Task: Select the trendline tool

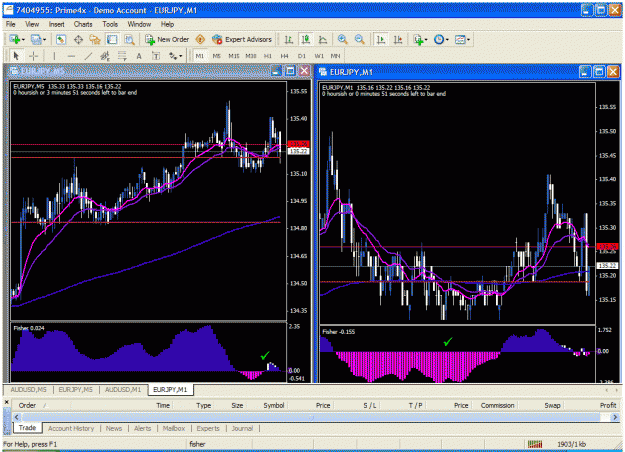Action: coord(88,56)
